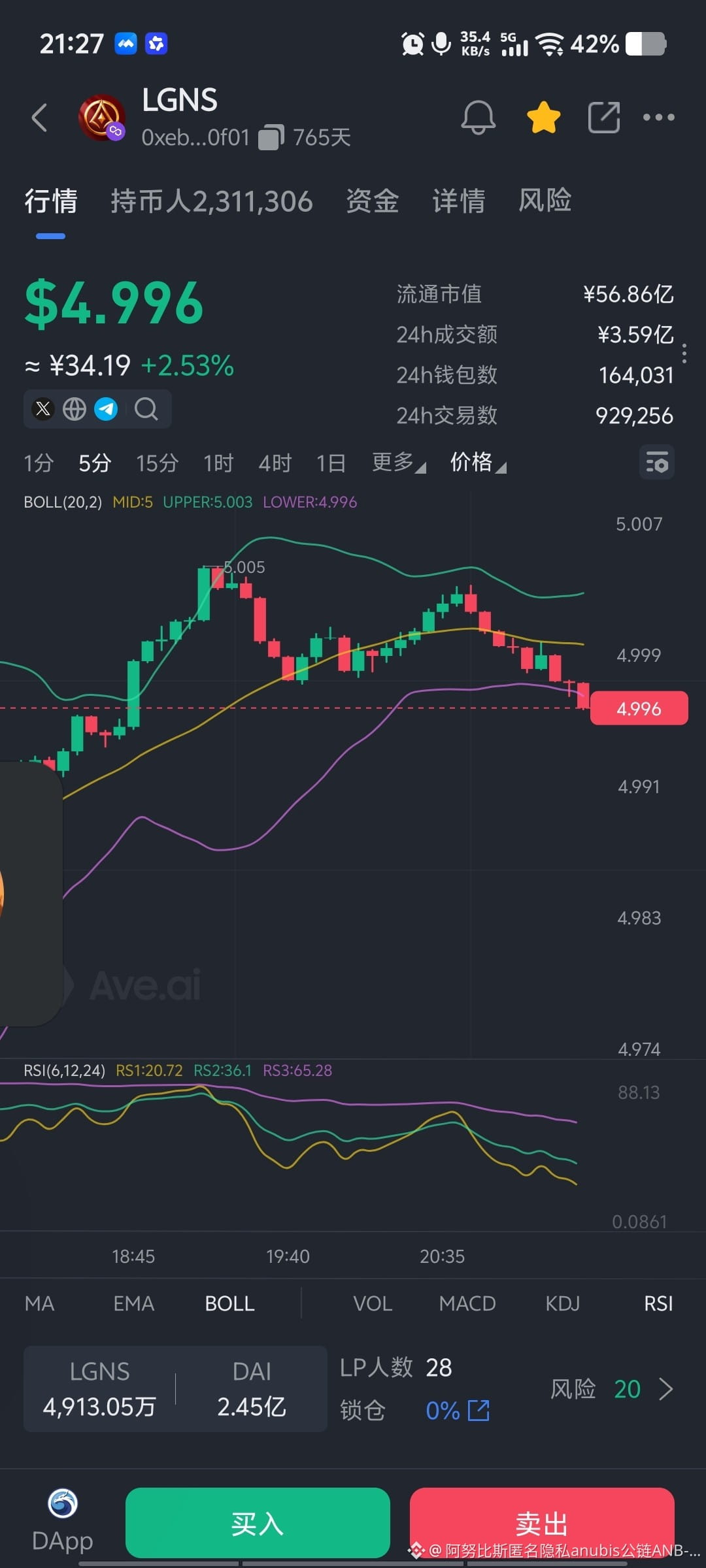Viewport: 706px width, 1568px height.
Task: Open the 资金 tab
Action: point(373,201)
